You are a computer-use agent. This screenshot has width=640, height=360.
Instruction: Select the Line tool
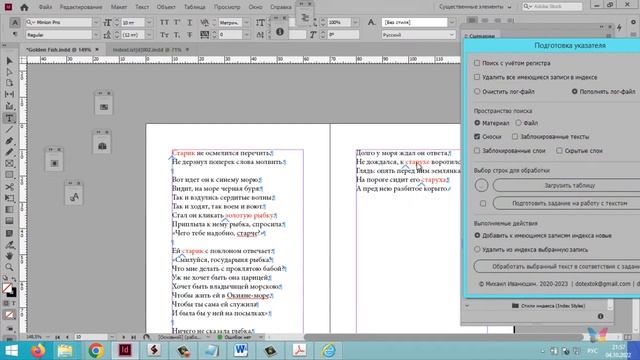(x=9, y=129)
